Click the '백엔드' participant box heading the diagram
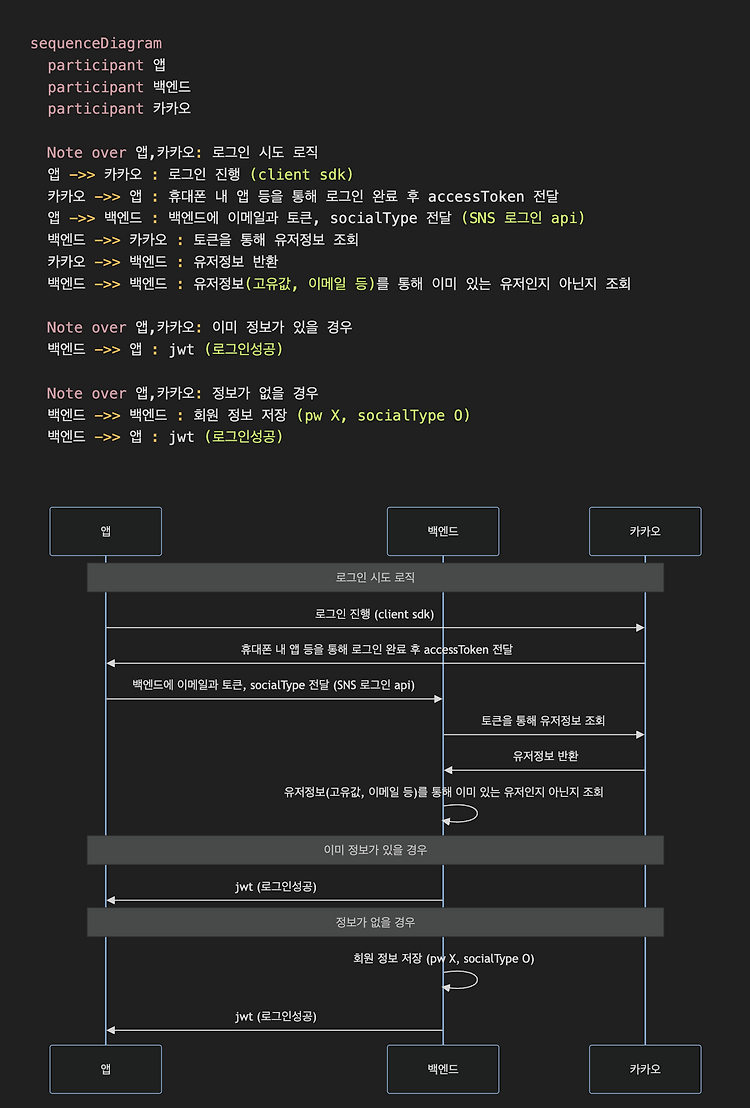Screen dimensions: 750x1108 click(x=443, y=531)
